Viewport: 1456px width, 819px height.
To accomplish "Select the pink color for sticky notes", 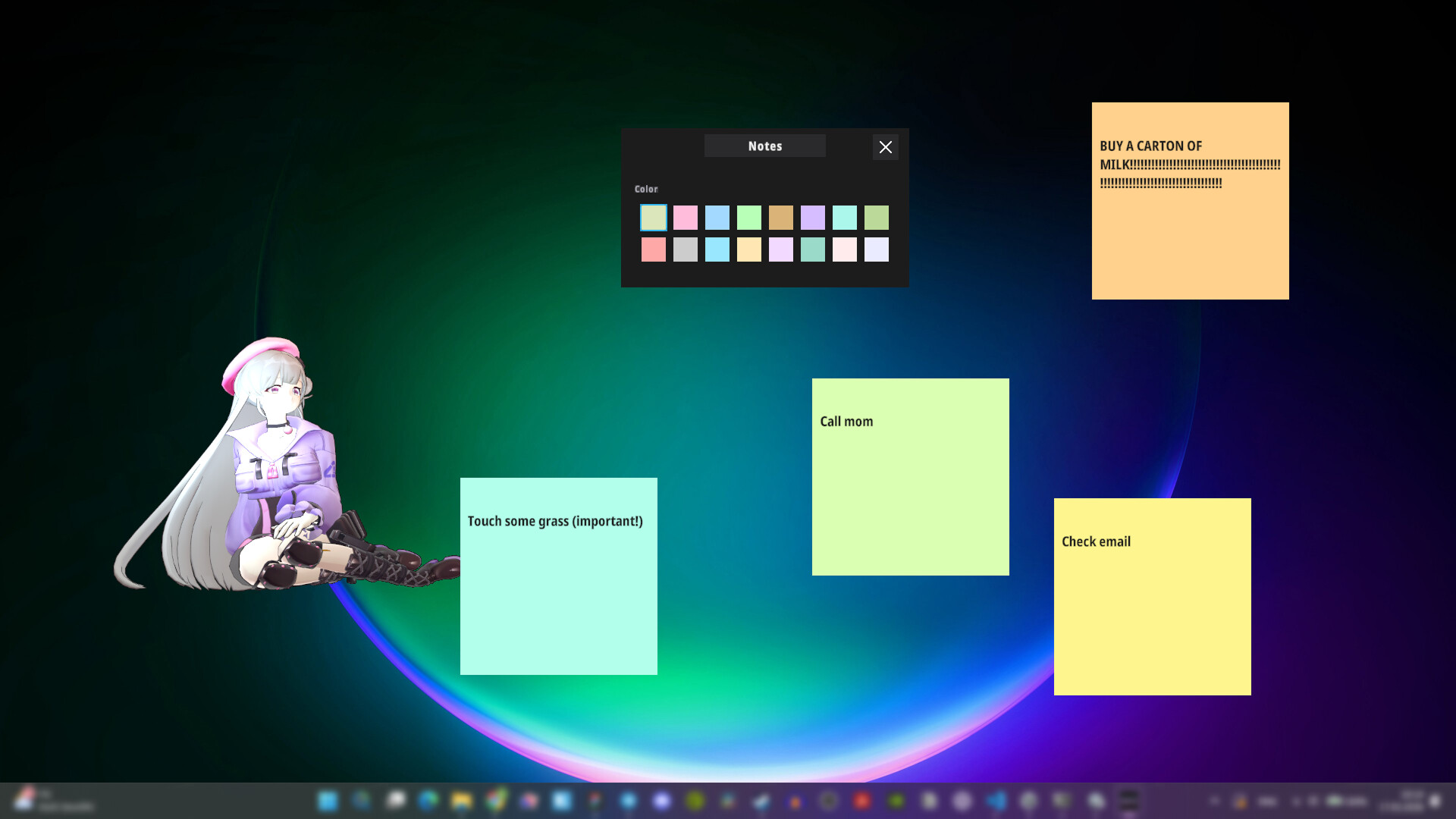I will coord(686,218).
